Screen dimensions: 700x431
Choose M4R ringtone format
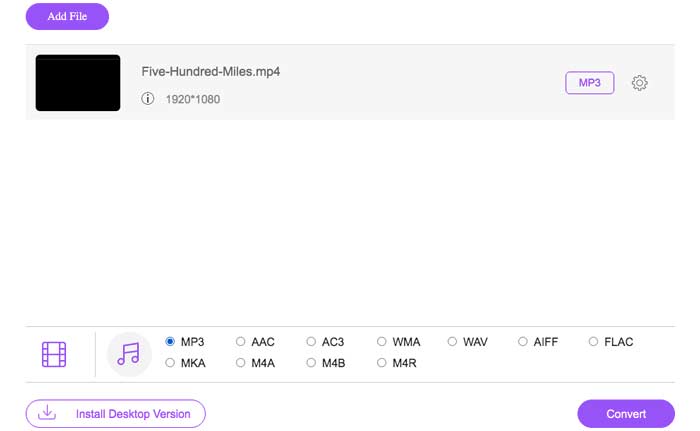tap(382, 363)
